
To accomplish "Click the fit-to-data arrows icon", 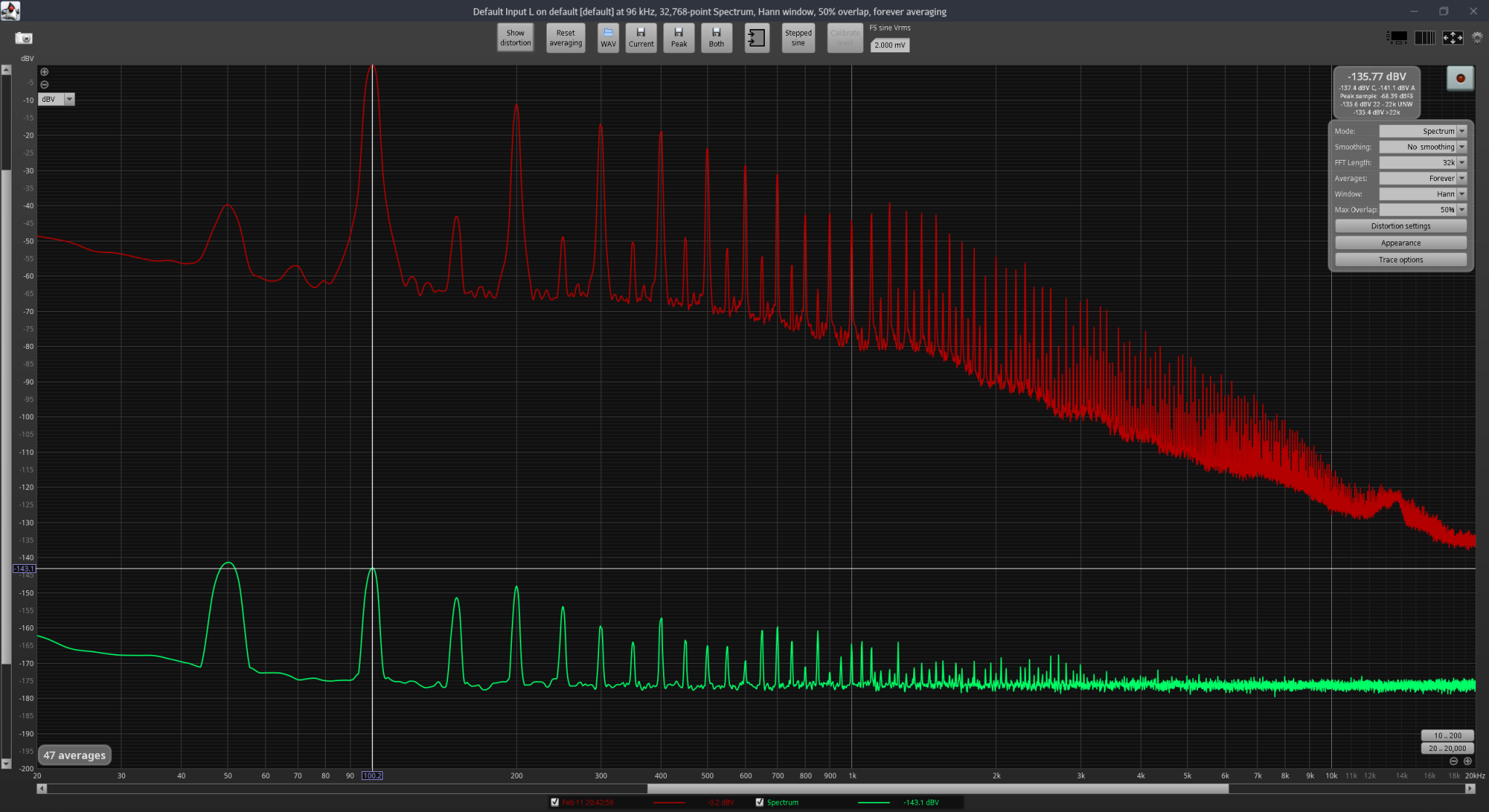I will click(1453, 38).
